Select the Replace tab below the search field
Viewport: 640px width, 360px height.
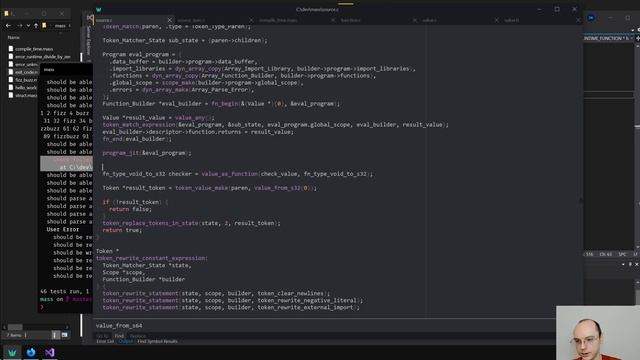tap(138, 336)
